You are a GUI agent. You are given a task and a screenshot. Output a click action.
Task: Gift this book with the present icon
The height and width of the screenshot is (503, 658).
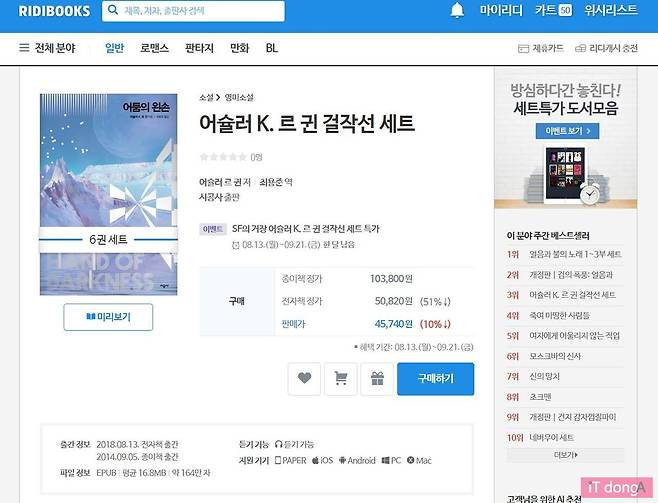(x=377, y=379)
